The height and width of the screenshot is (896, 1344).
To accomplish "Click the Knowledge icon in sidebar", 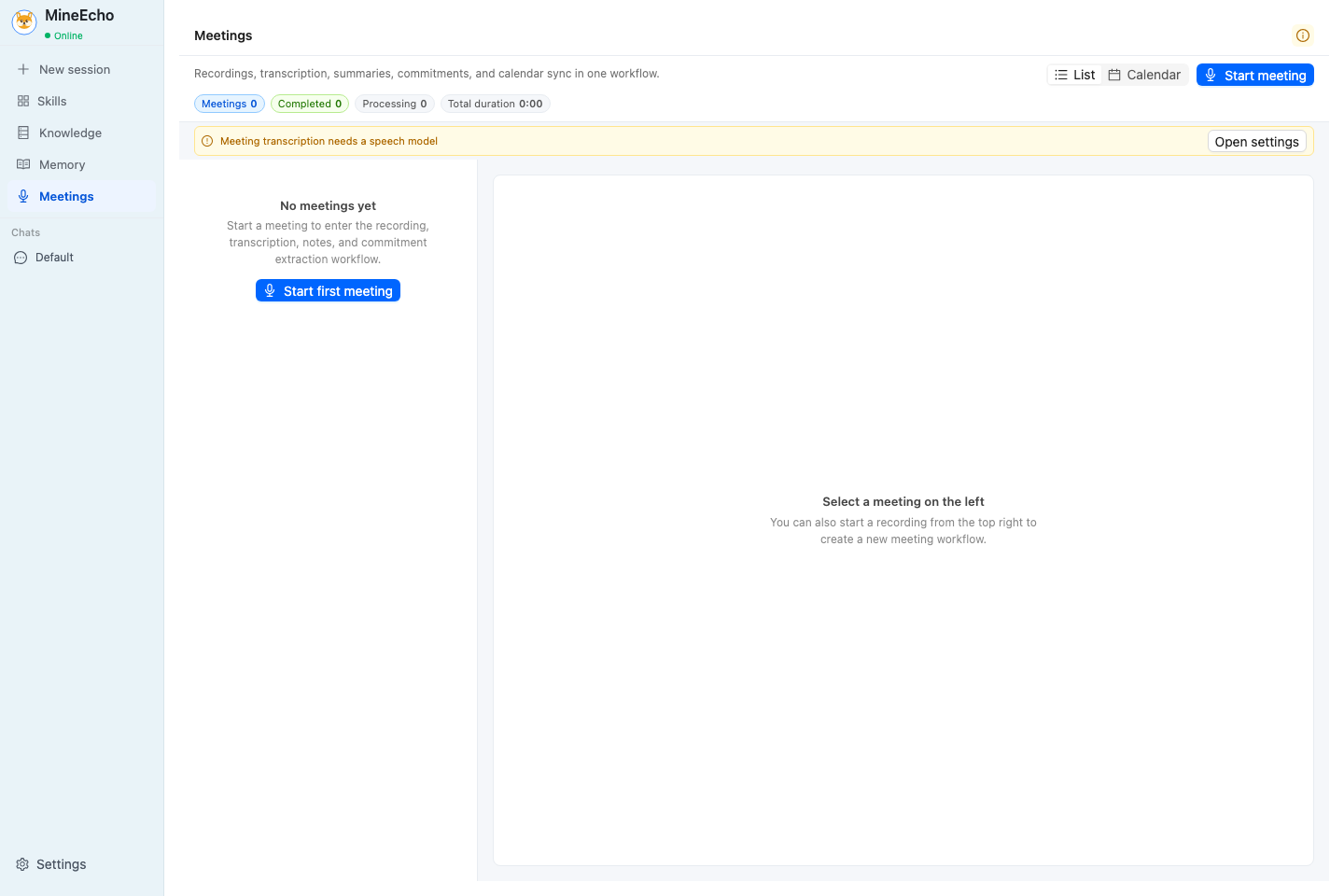I will click(x=23, y=133).
